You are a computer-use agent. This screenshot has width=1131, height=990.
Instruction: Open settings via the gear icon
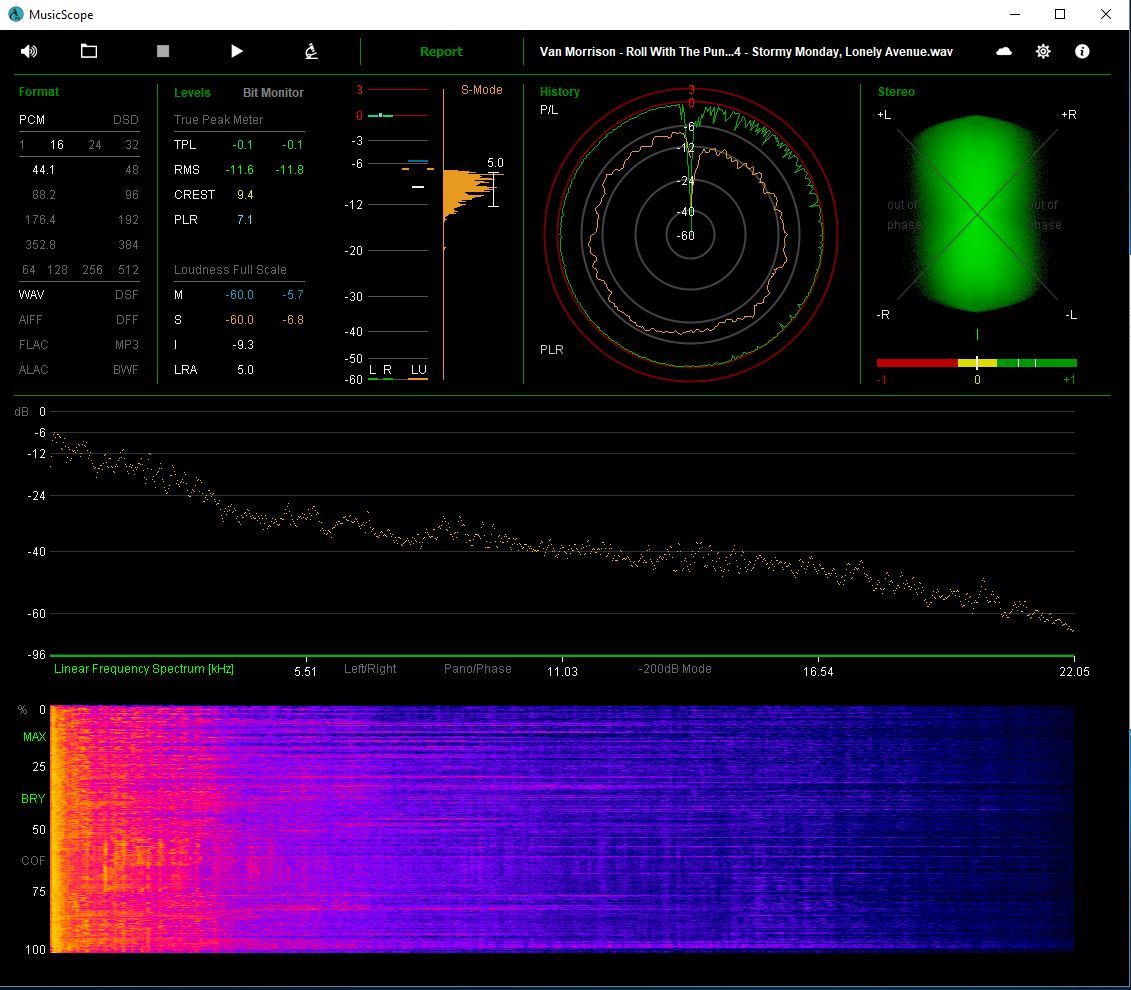(1043, 51)
